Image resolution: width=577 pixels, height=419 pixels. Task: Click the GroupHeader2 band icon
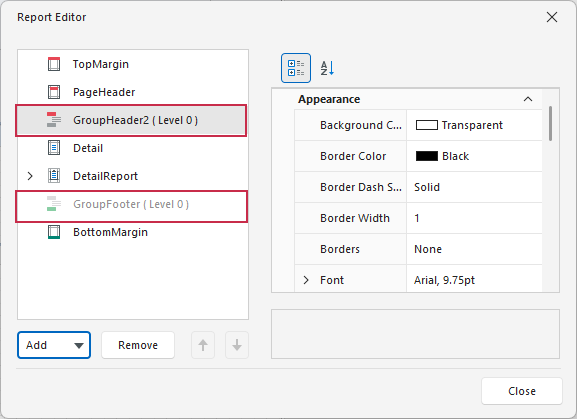pos(54,120)
